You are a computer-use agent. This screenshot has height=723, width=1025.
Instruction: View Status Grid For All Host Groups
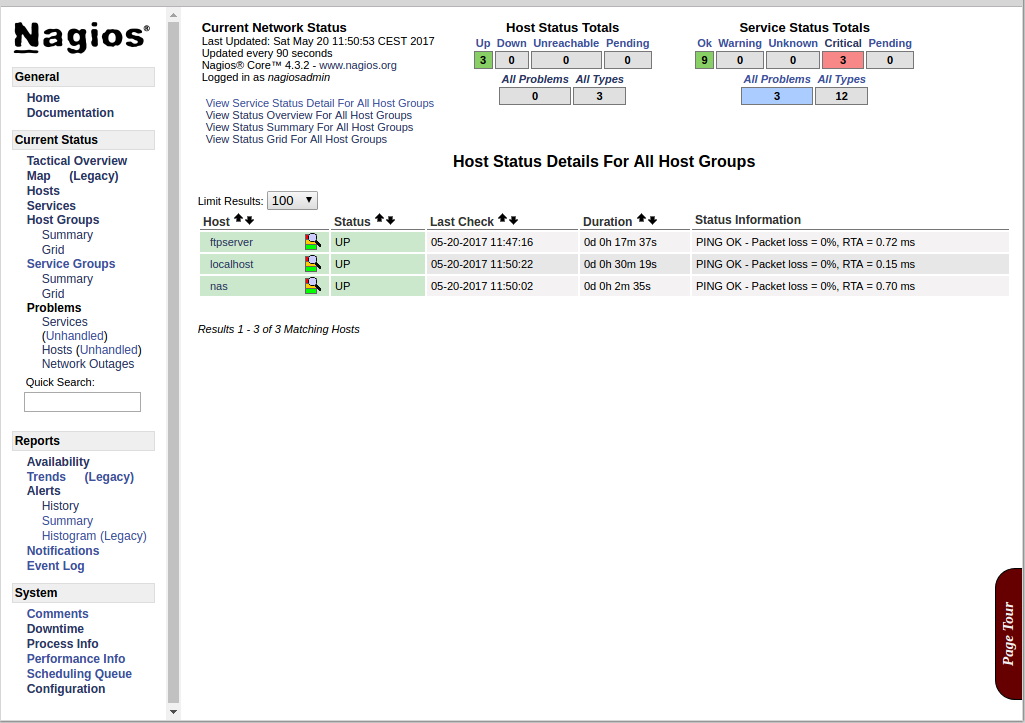click(x=296, y=139)
